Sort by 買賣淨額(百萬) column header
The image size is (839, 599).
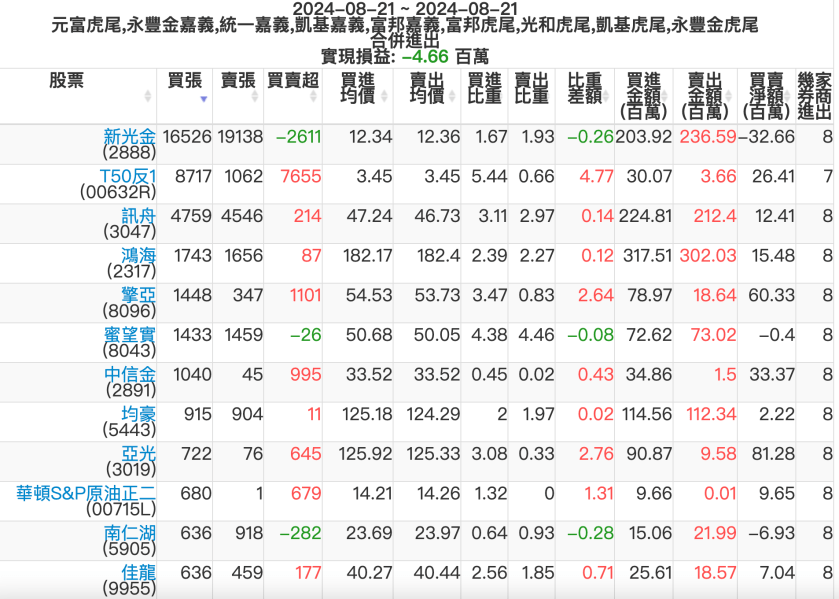(766, 96)
